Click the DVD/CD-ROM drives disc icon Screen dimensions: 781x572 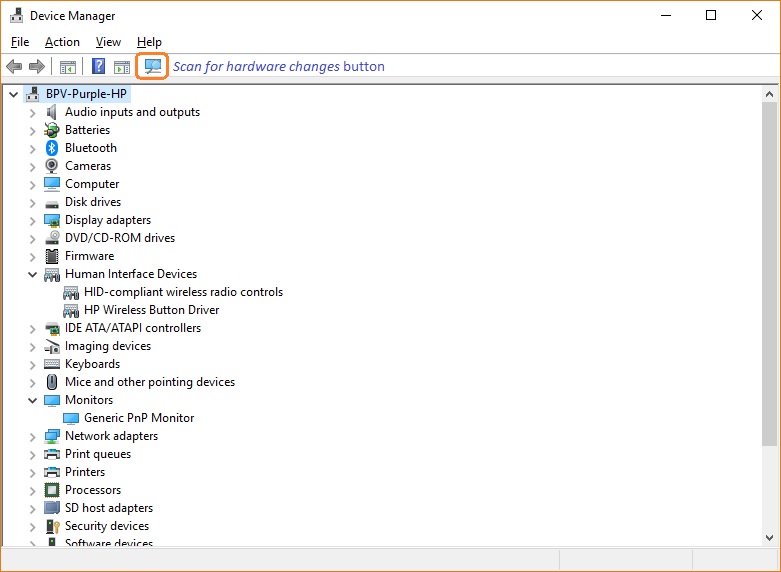click(52, 238)
